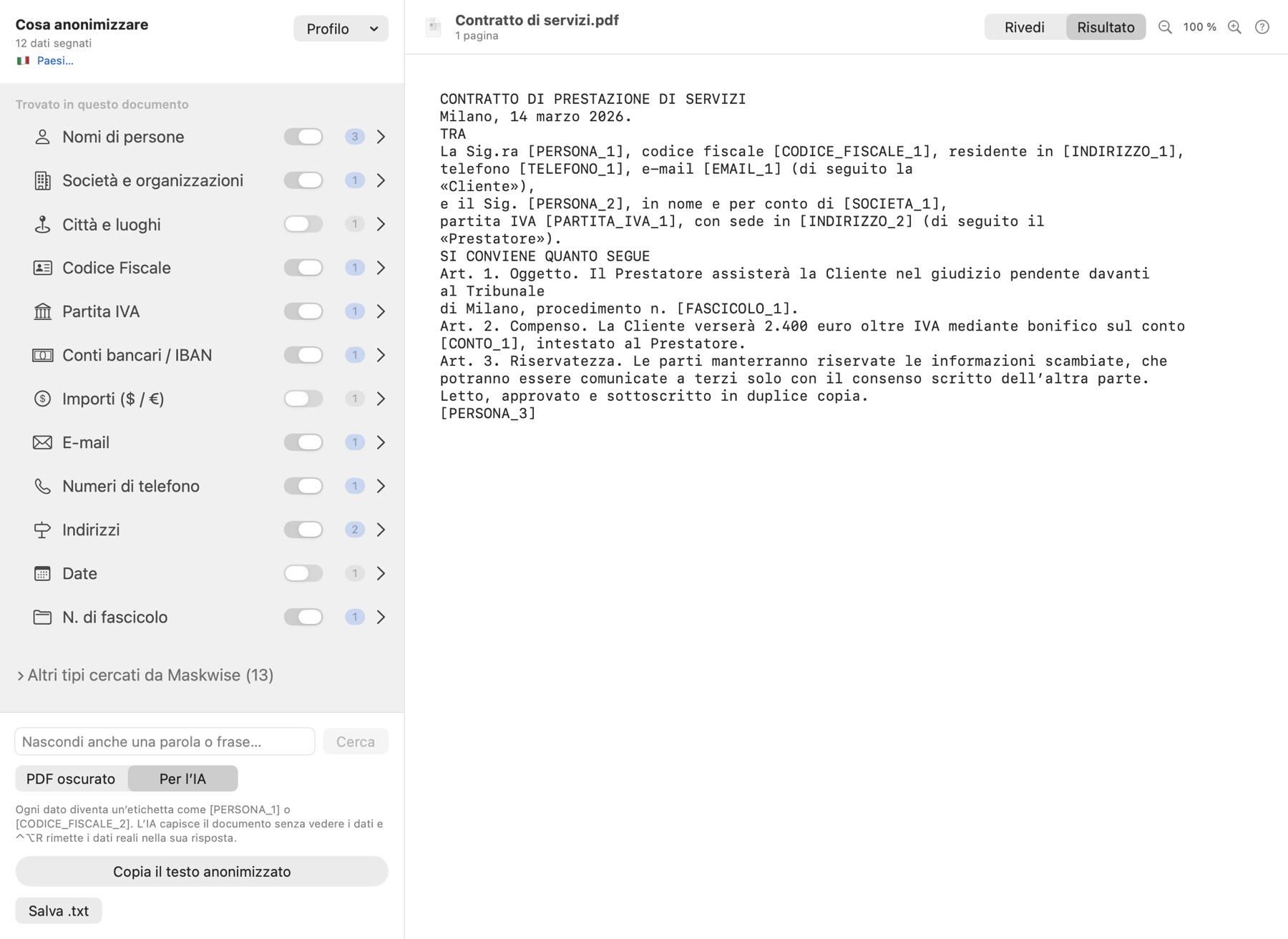Viewport: 1288px width, 939px height.
Task: Toggle the Nomi di persone switch
Action: [303, 137]
